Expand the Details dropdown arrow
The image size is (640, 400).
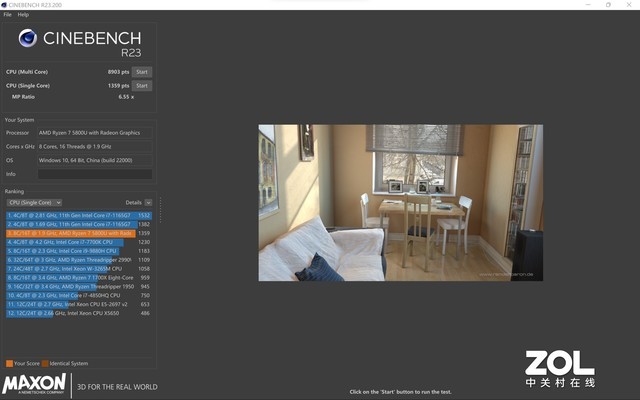(148, 202)
